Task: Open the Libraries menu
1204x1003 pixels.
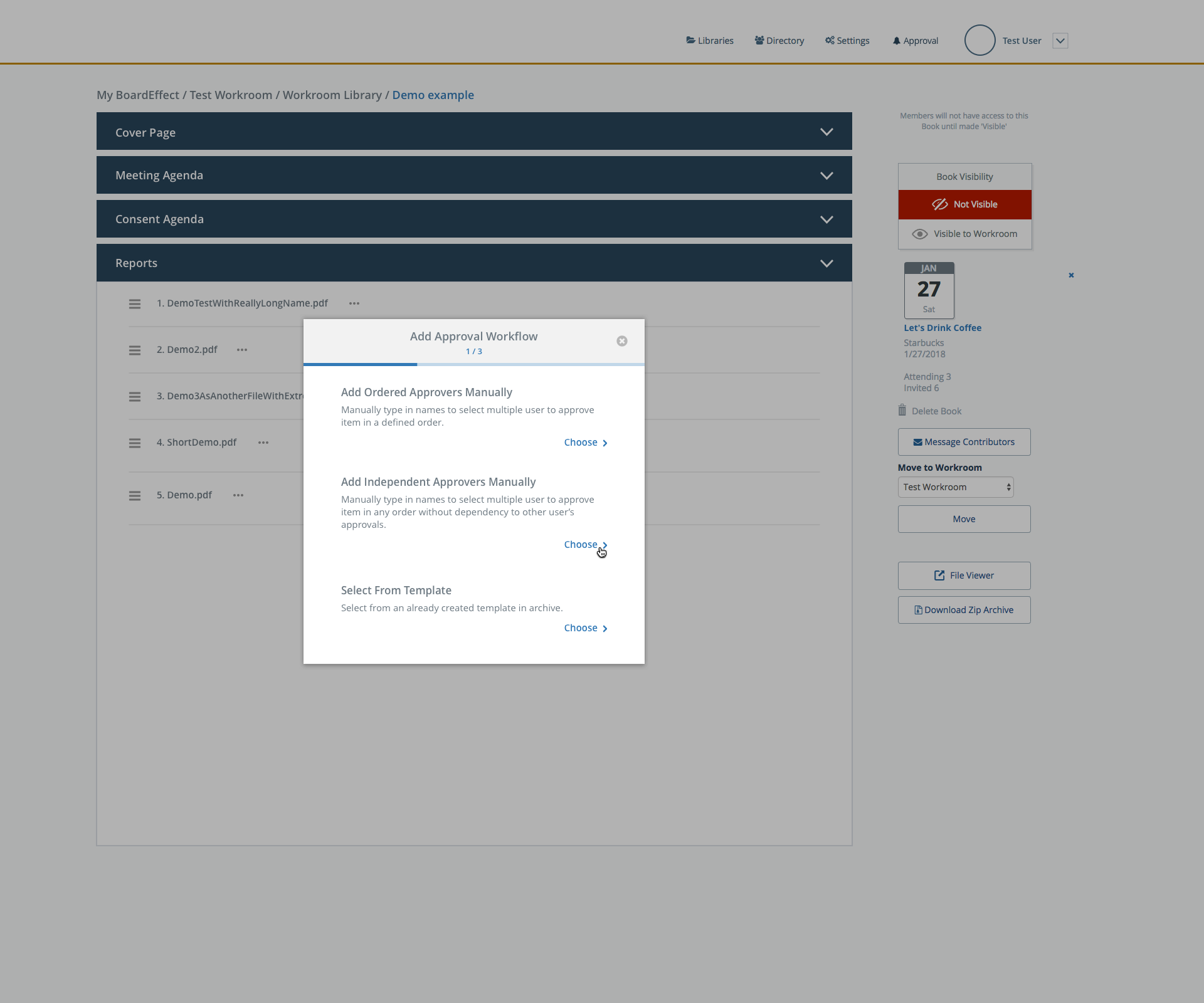Action: 710,41
